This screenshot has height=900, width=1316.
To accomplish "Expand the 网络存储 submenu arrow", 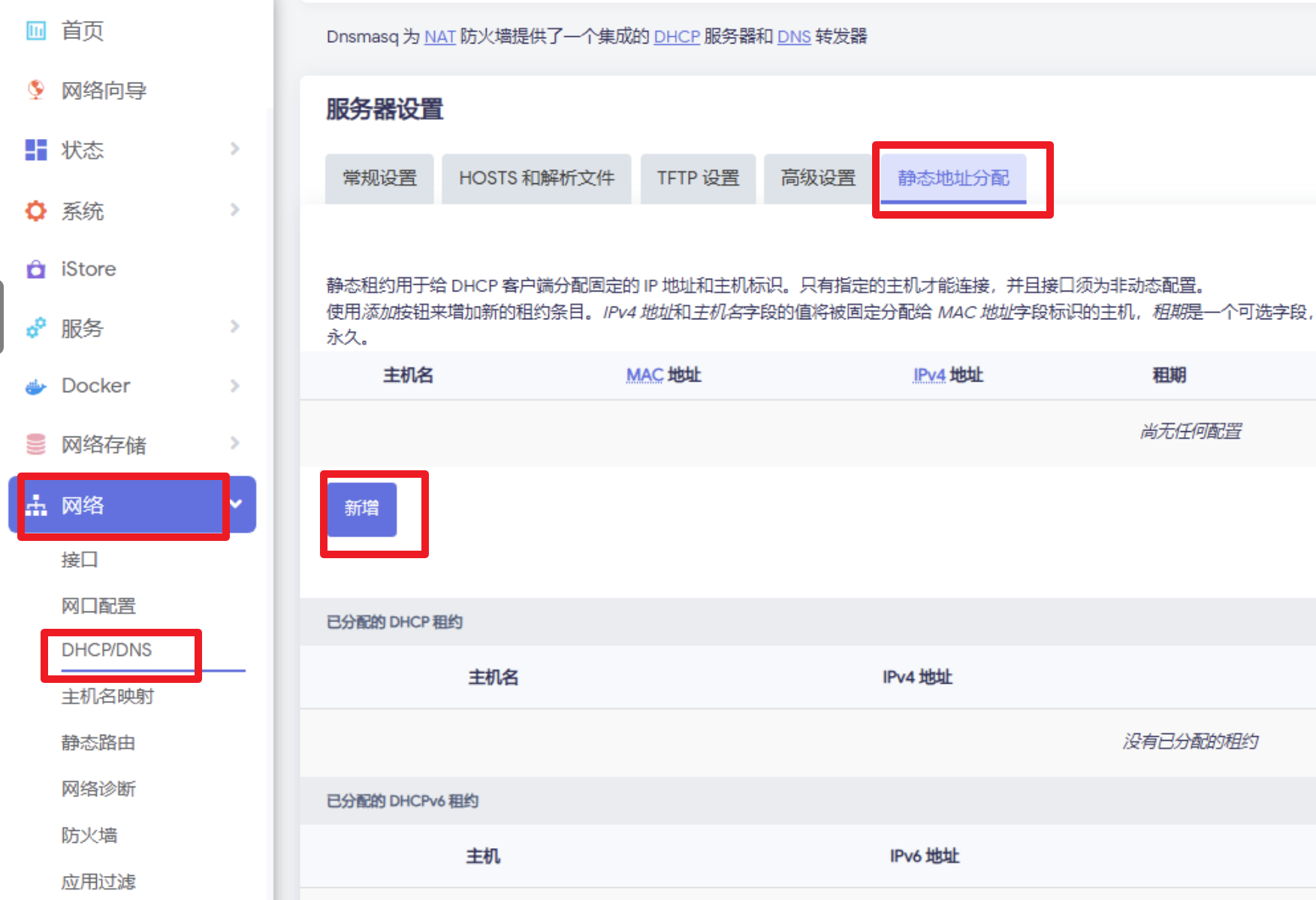I will coord(235,443).
